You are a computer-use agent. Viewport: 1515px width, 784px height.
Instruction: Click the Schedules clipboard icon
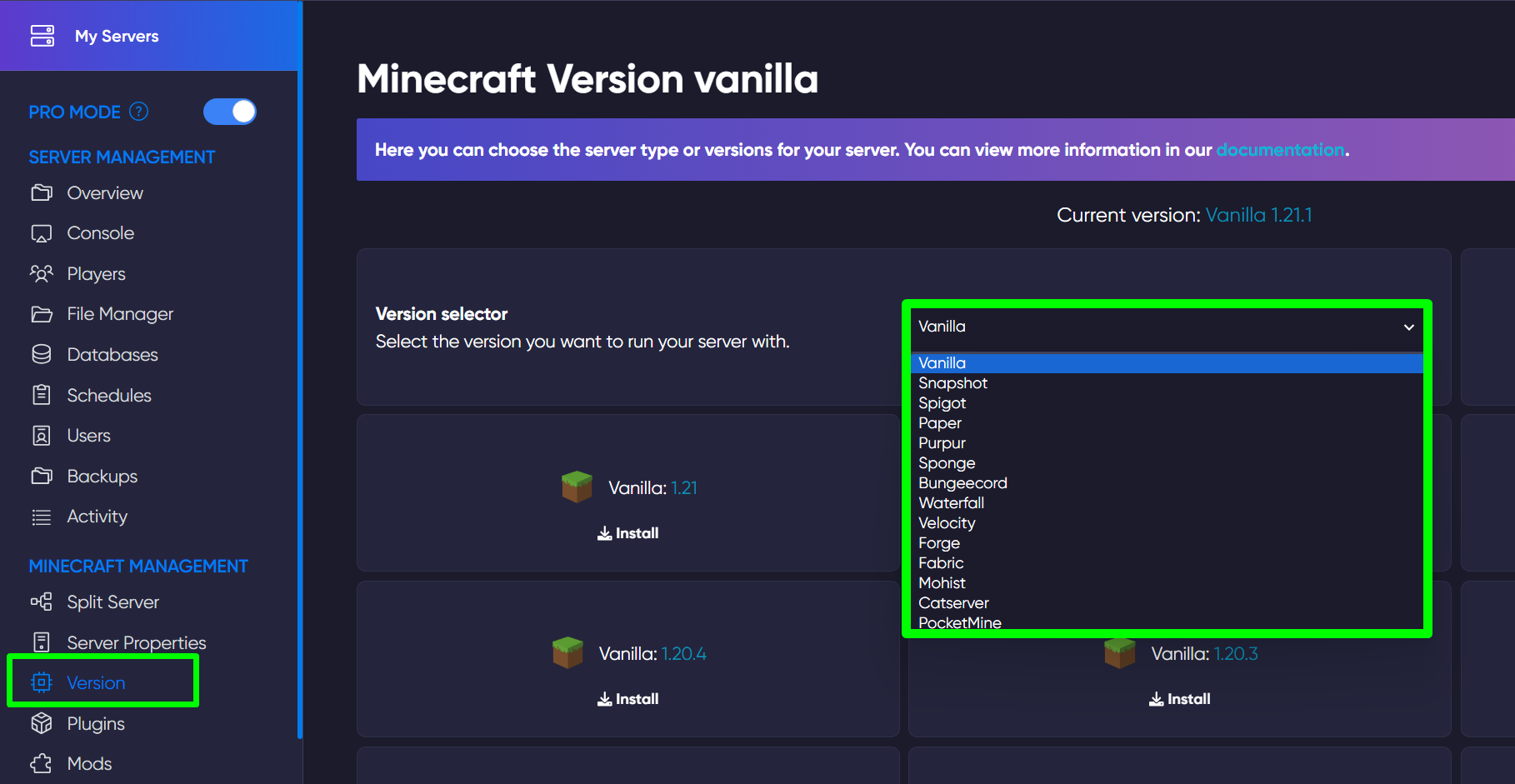pos(42,394)
